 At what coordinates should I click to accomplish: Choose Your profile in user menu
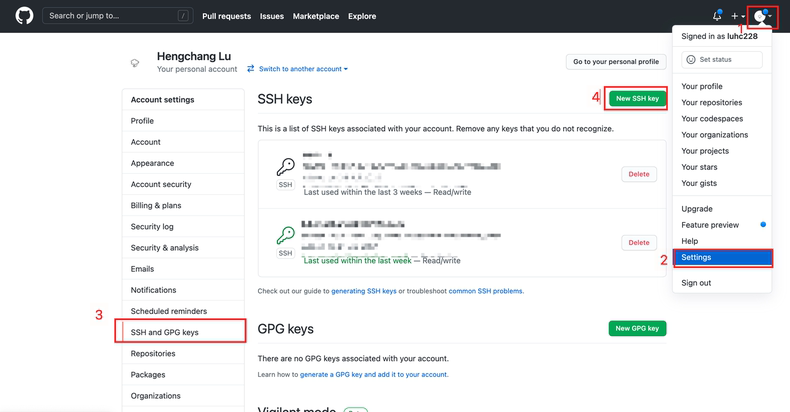pos(722,87)
